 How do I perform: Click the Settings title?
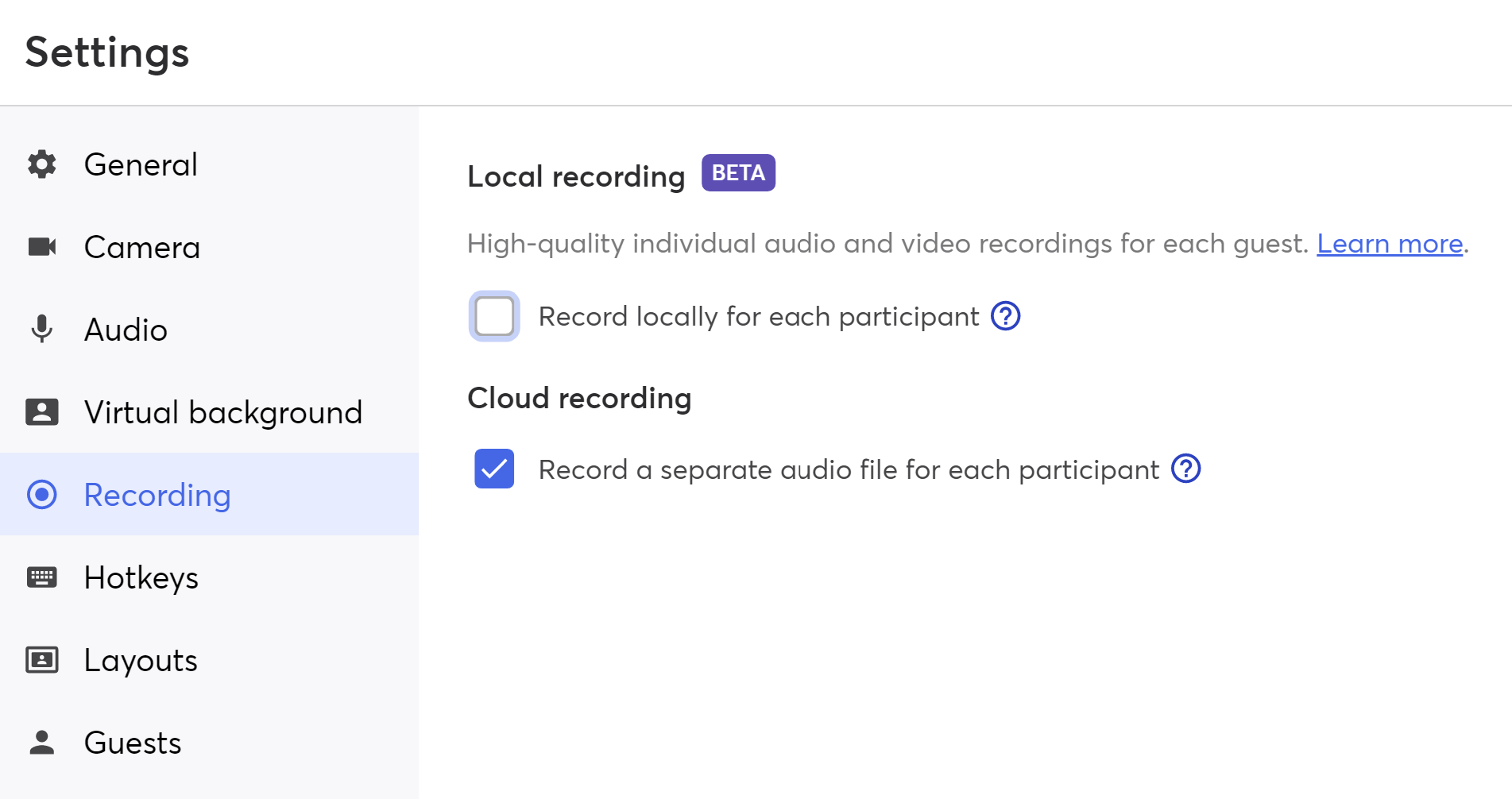107,52
